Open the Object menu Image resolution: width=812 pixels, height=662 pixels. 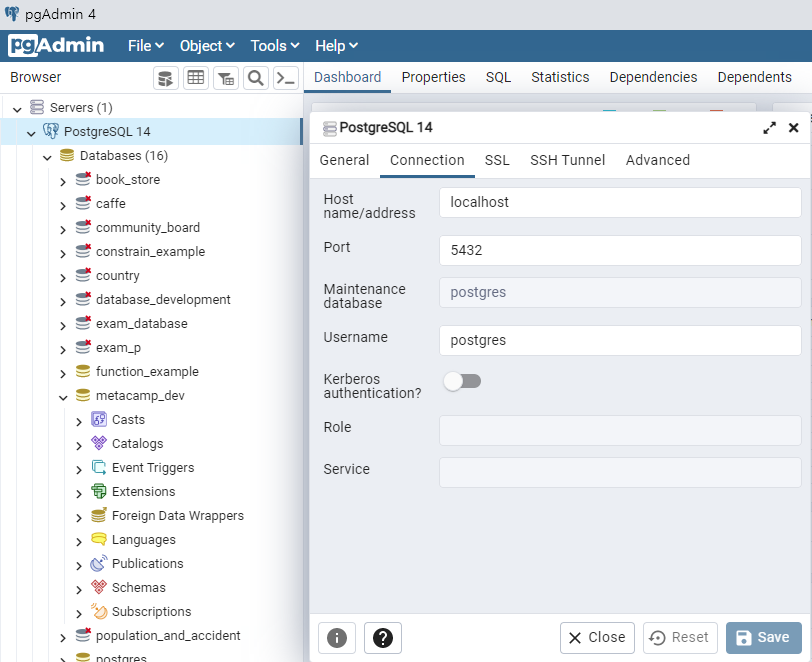207,46
